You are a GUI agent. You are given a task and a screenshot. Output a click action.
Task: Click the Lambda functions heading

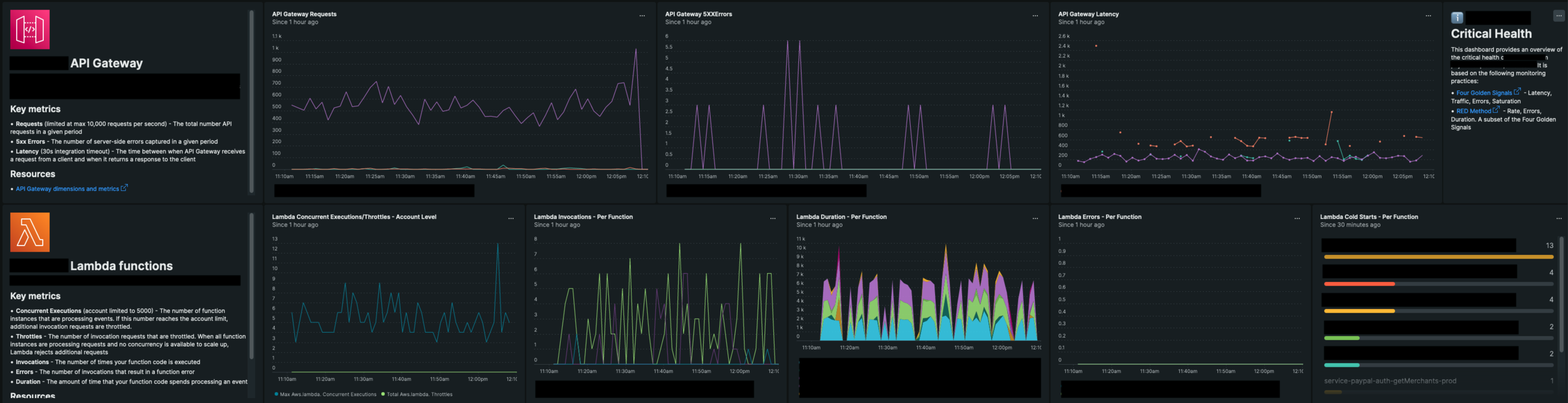(x=121, y=266)
